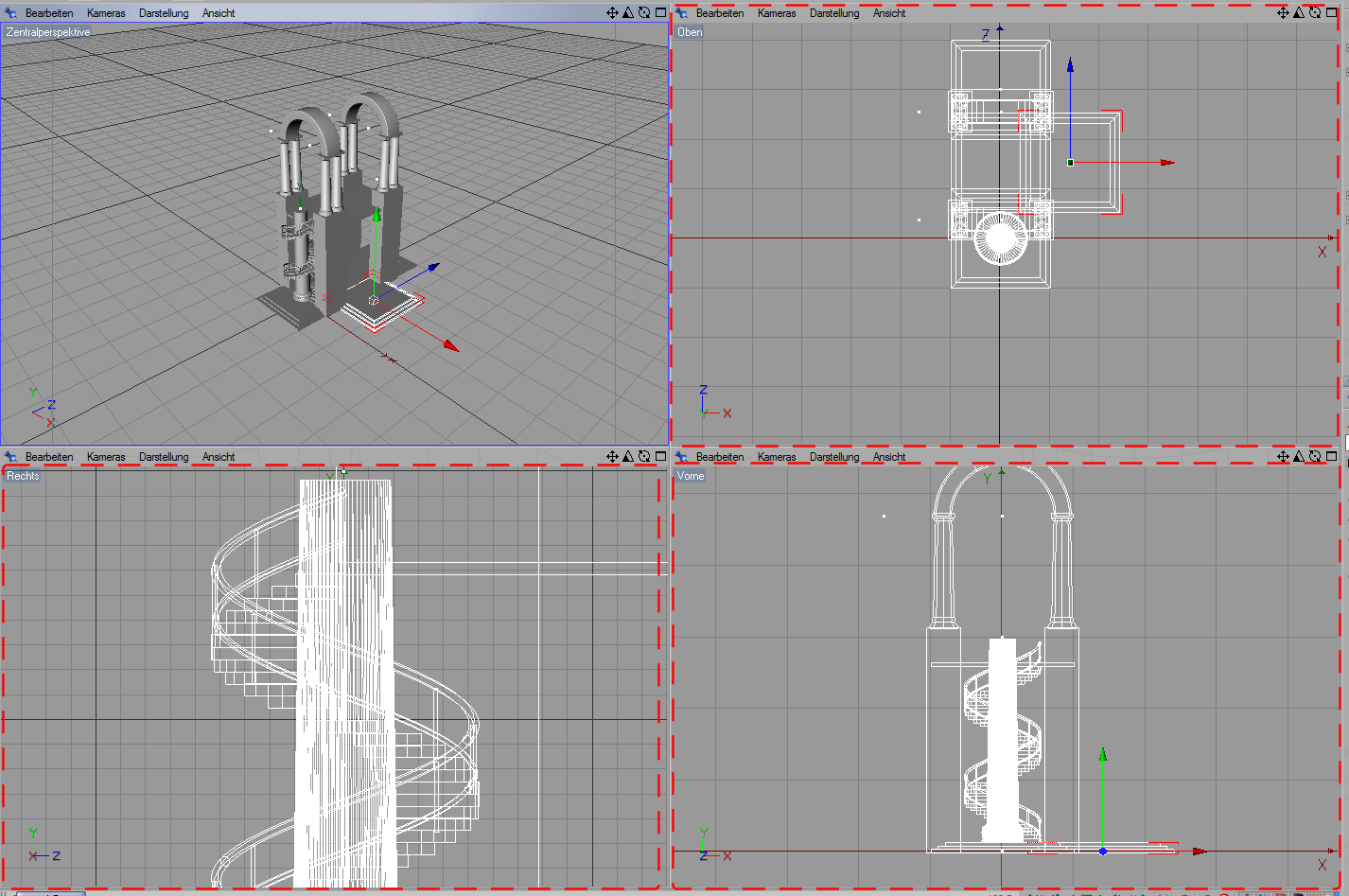The width and height of the screenshot is (1349, 896).
Task: Maximize the Oben view with its square toggle icon
Action: [x=1331, y=12]
